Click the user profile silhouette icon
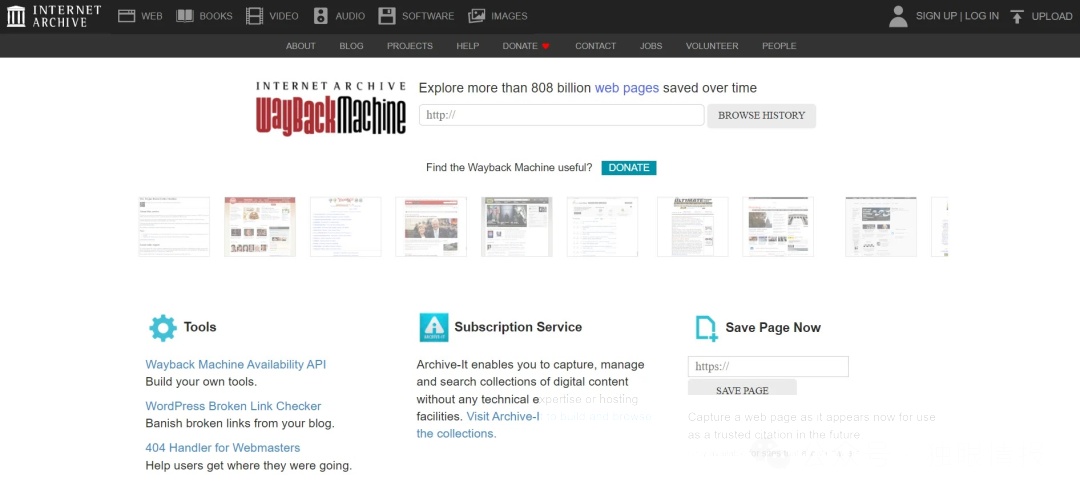1080x498 pixels. [898, 16]
